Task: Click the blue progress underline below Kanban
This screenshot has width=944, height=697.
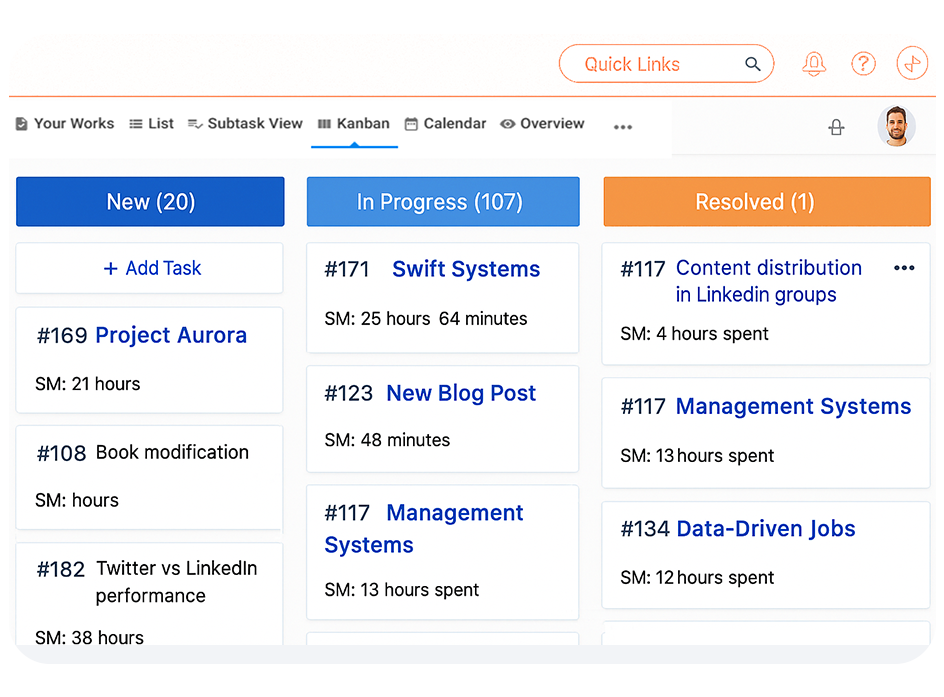Action: pos(353,145)
